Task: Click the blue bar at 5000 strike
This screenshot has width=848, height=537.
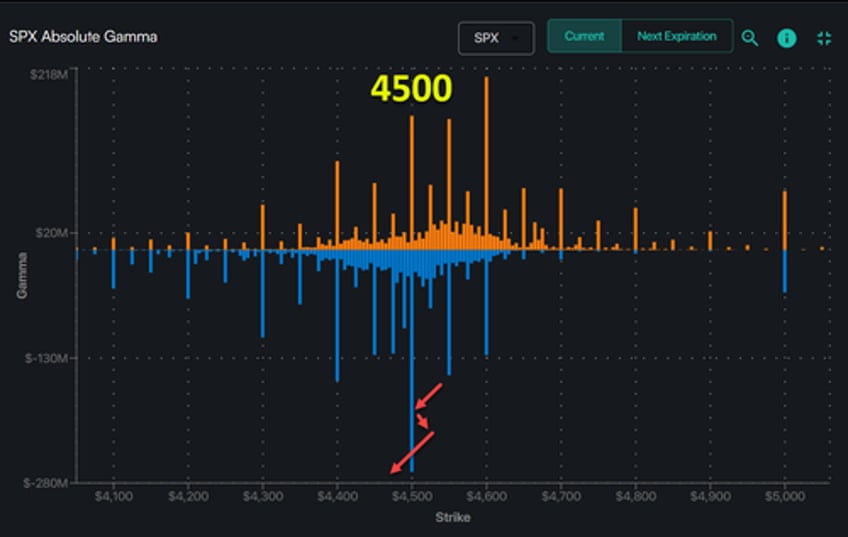Action: coord(785,271)
